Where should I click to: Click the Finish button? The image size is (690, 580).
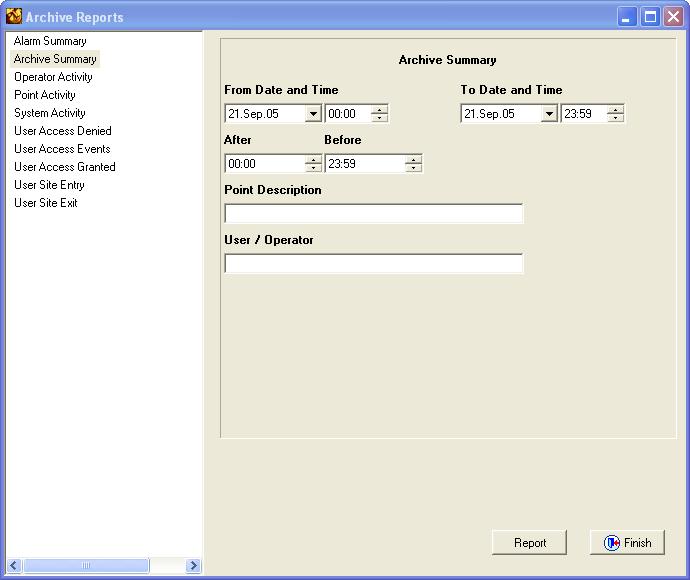click(x=627, y=543)
